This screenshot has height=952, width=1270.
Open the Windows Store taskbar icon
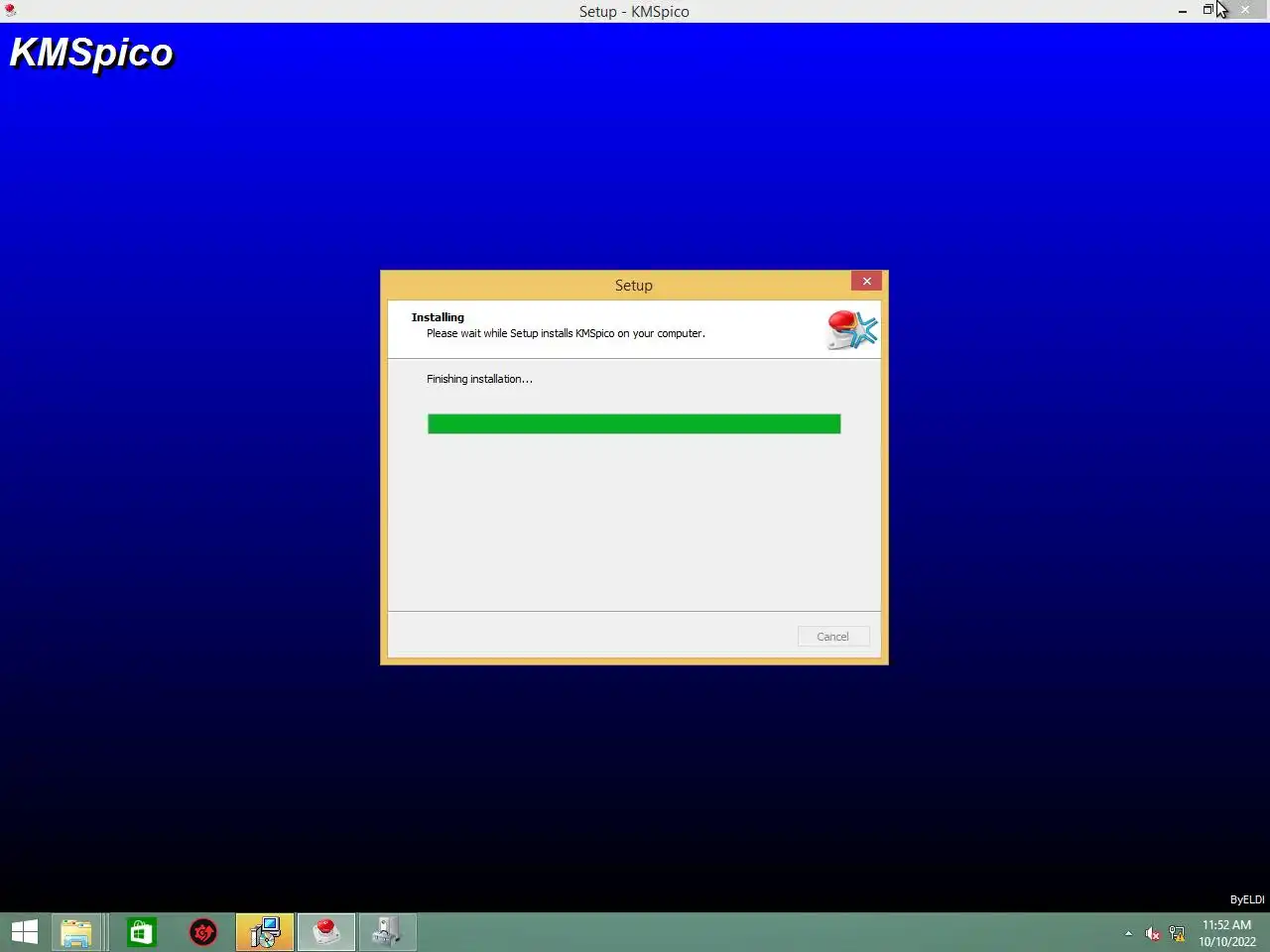click(142, 932)
